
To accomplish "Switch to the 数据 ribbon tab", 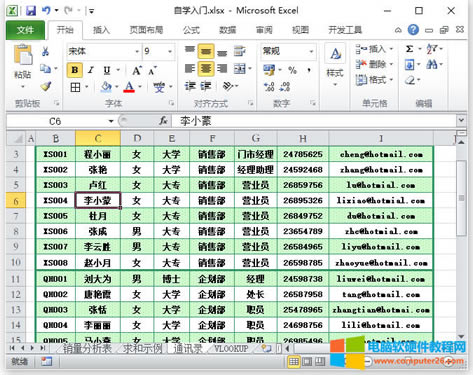I will [x=227, y=30].
